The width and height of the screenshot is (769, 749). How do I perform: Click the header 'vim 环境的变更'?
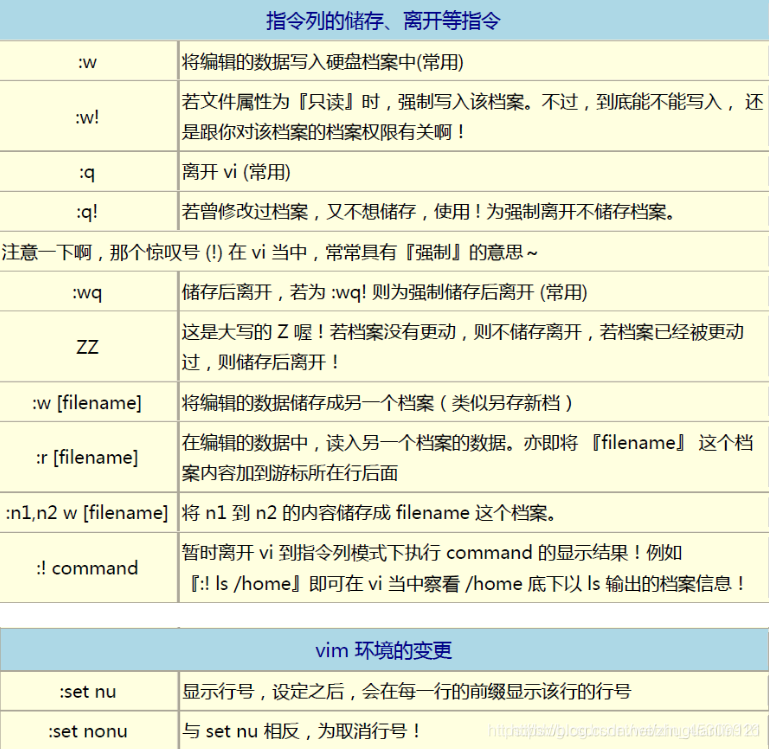point(383,650)
